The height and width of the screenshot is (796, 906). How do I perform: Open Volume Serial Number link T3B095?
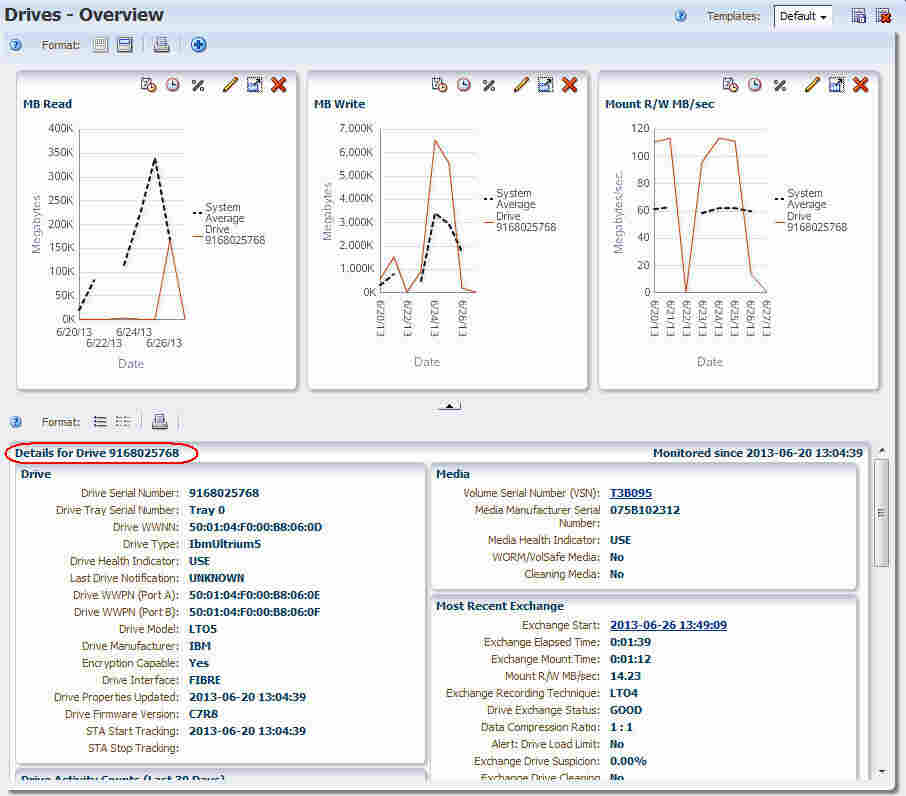click(x=631, y=493)
